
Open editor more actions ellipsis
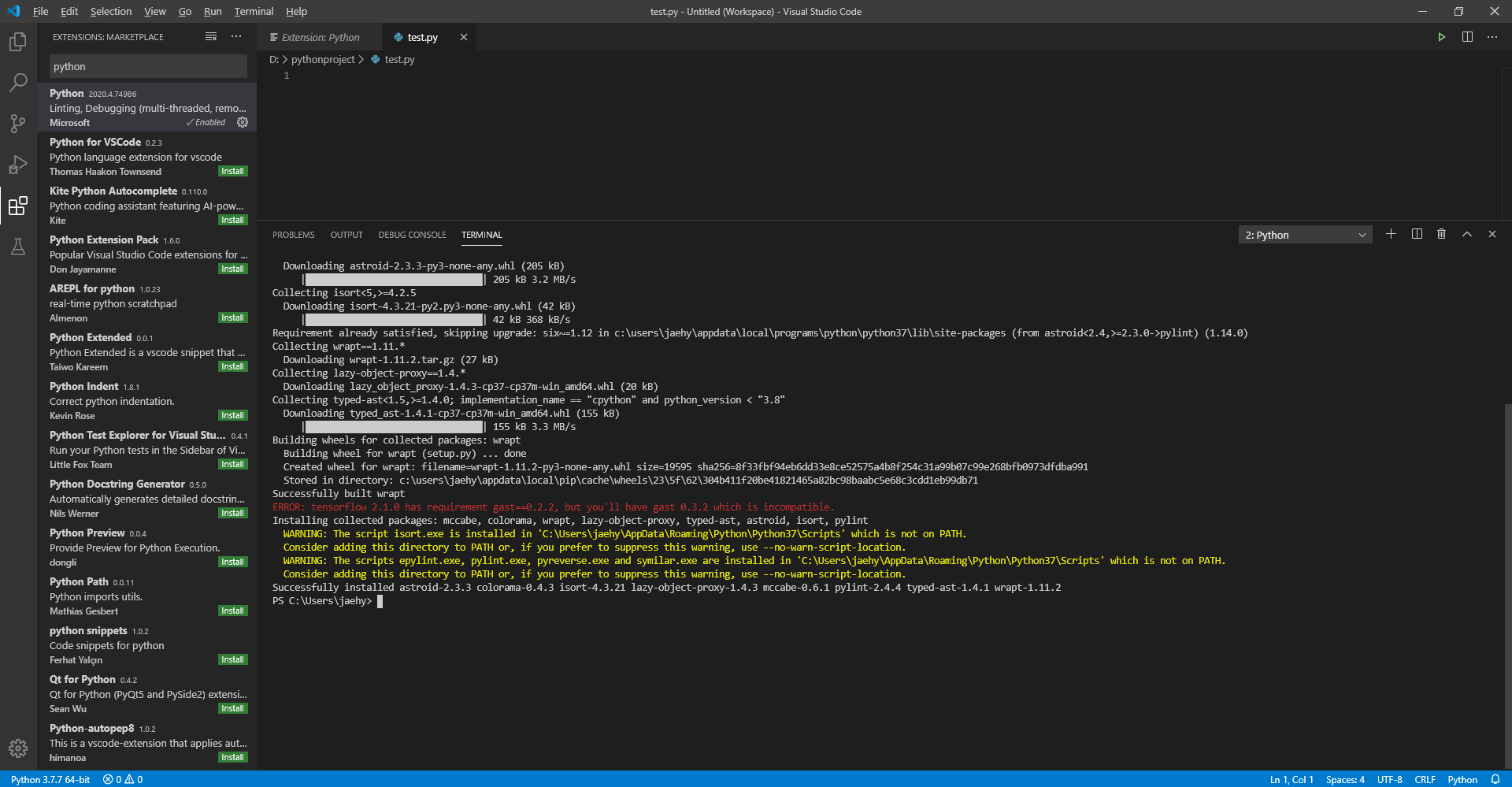click(x=1492, y=37)
